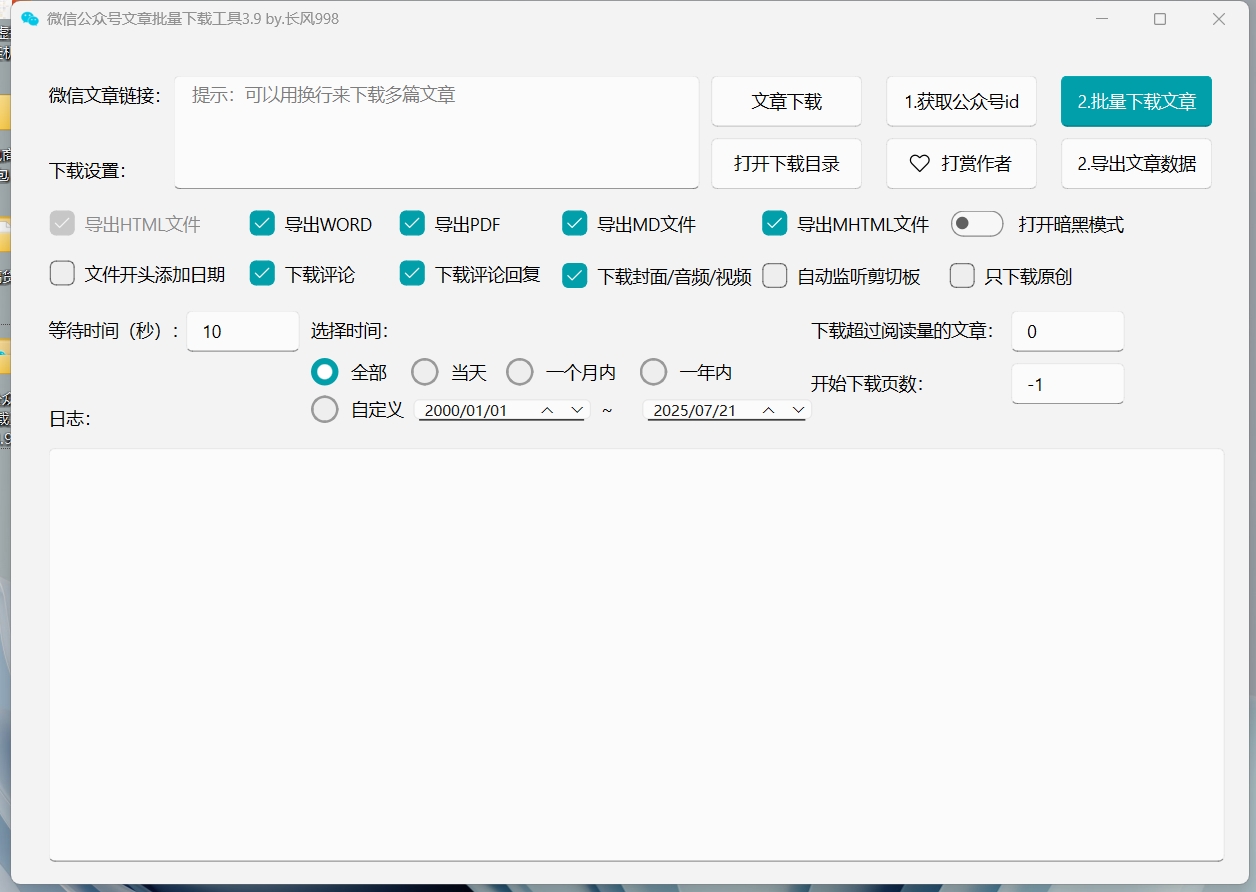This screenshot has width=1256, height=892.
Task: Click inside the 日志 log output area
Action: pyautogui.click(x=636, y=654)
